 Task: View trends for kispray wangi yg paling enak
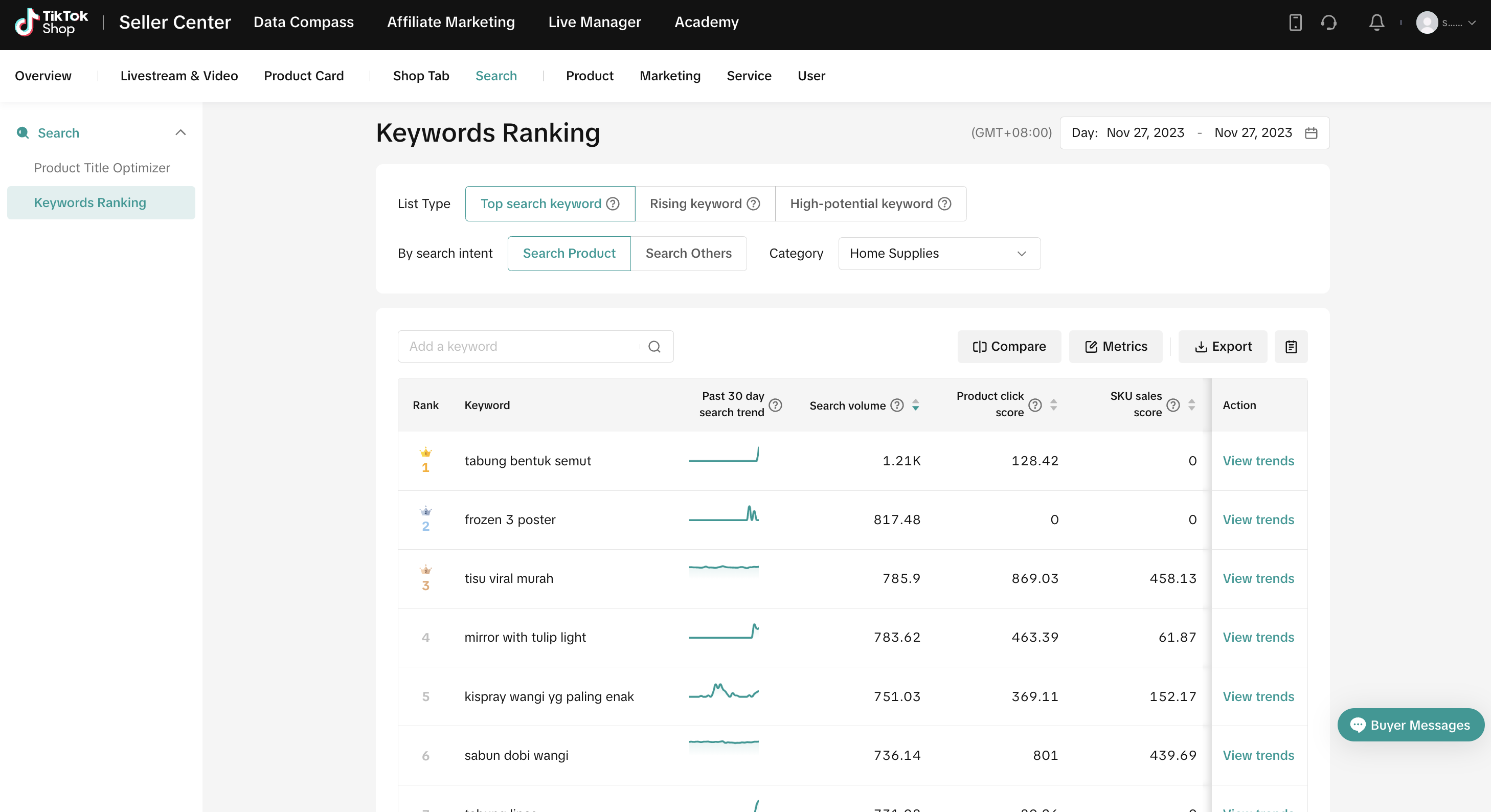tap(1258, 696)
